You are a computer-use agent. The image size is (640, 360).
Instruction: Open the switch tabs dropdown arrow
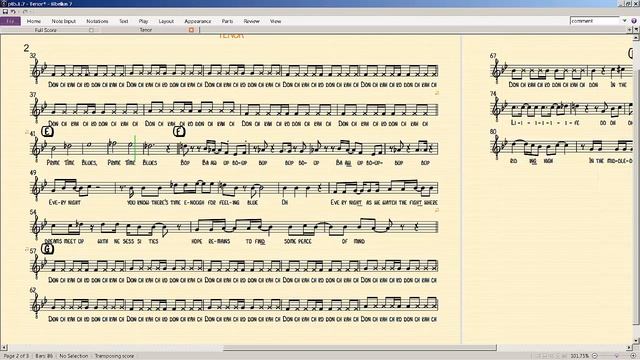[x=637, y=30]
